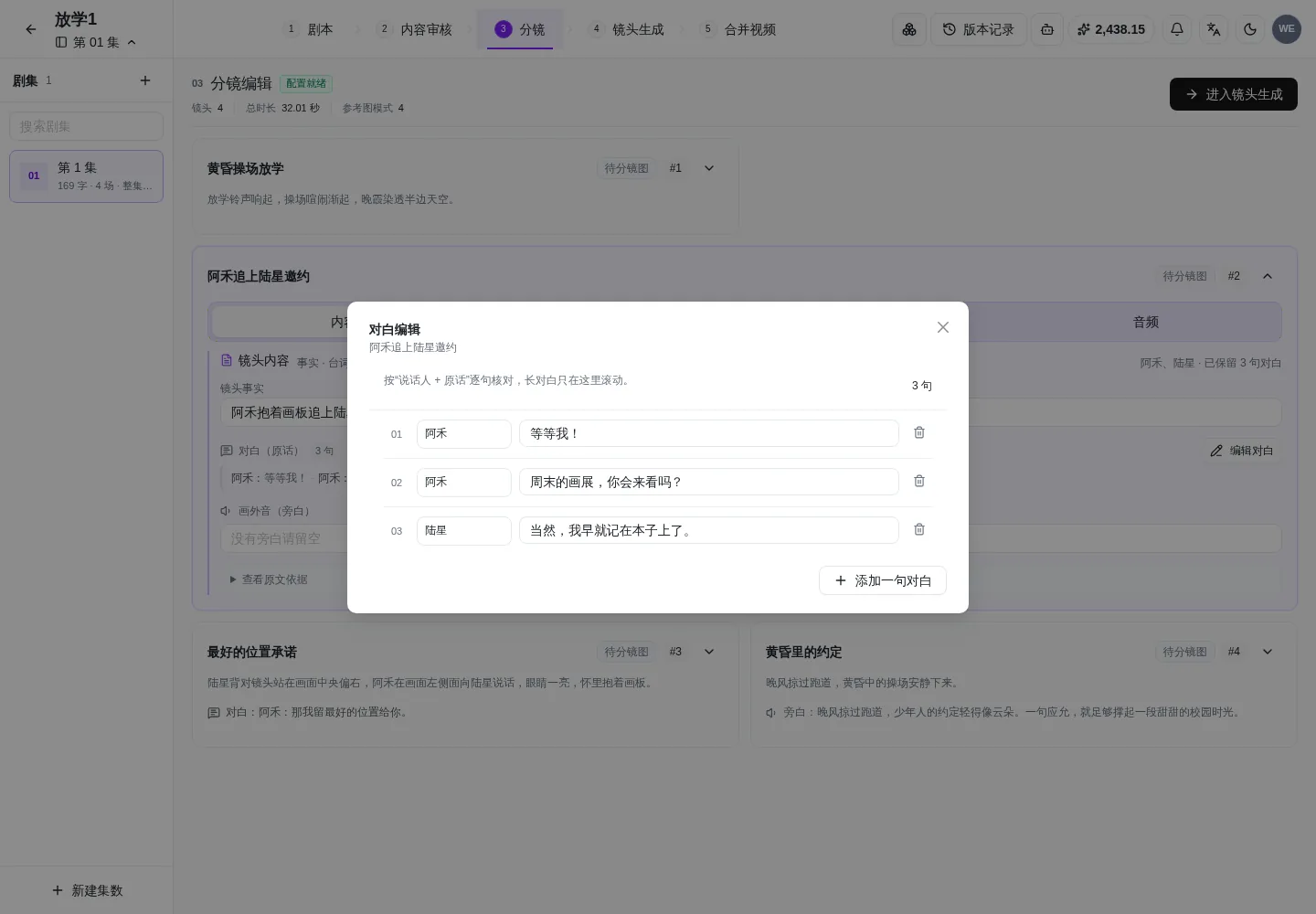Switch to the 合并视频 step tab
The height and width of the screenshot is (914, 1316).
(739, 29)
